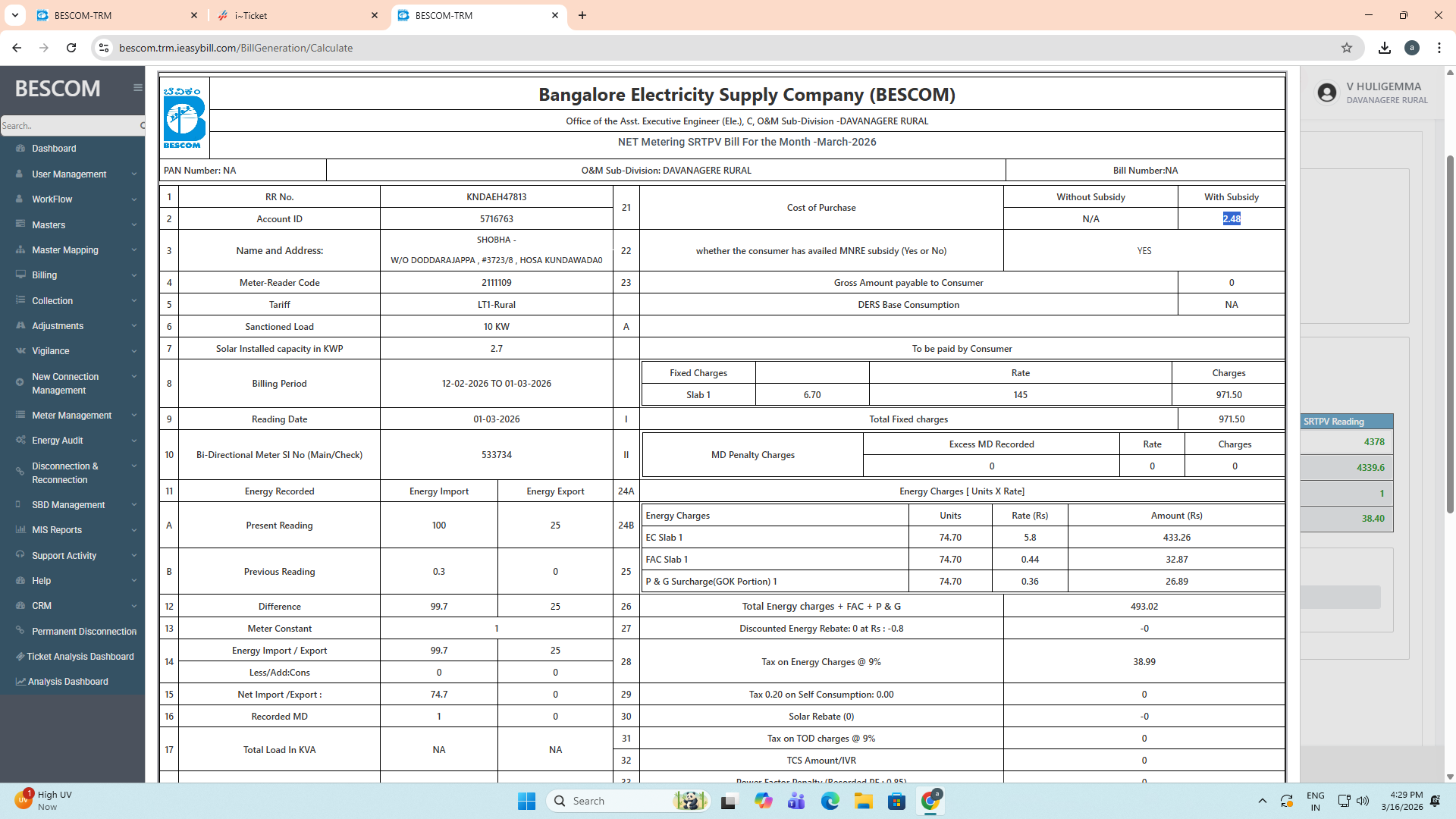Open Dashboard from the sidebar
This screenshot has height=819, width=1456.
pos(54,149)
